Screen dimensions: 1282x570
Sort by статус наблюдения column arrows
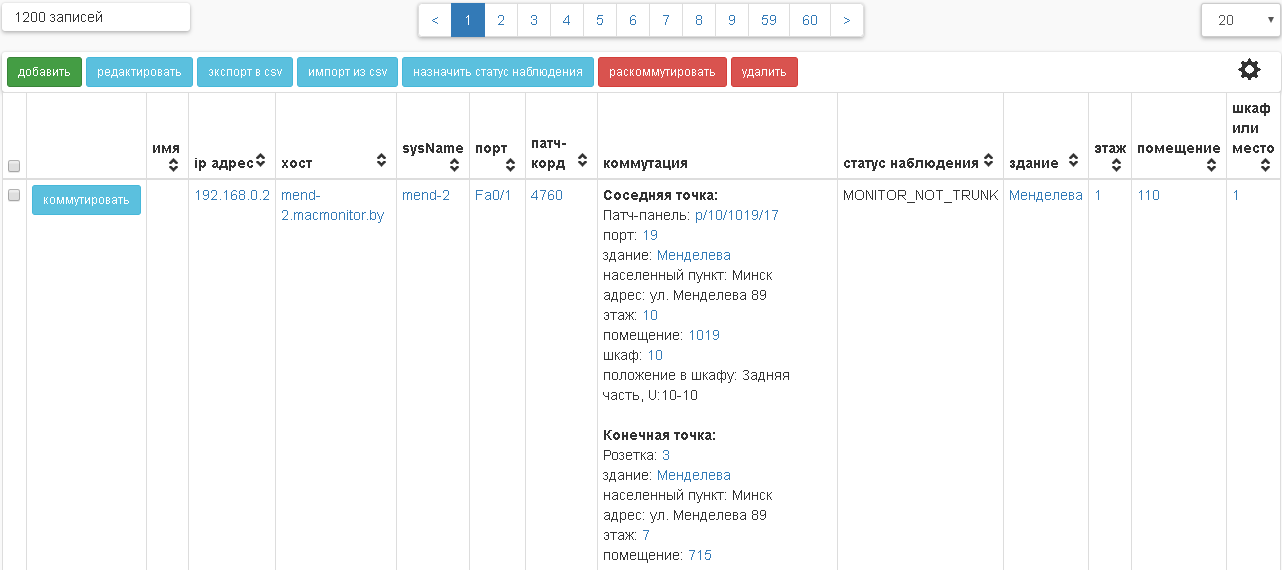(x=989, y=161)
